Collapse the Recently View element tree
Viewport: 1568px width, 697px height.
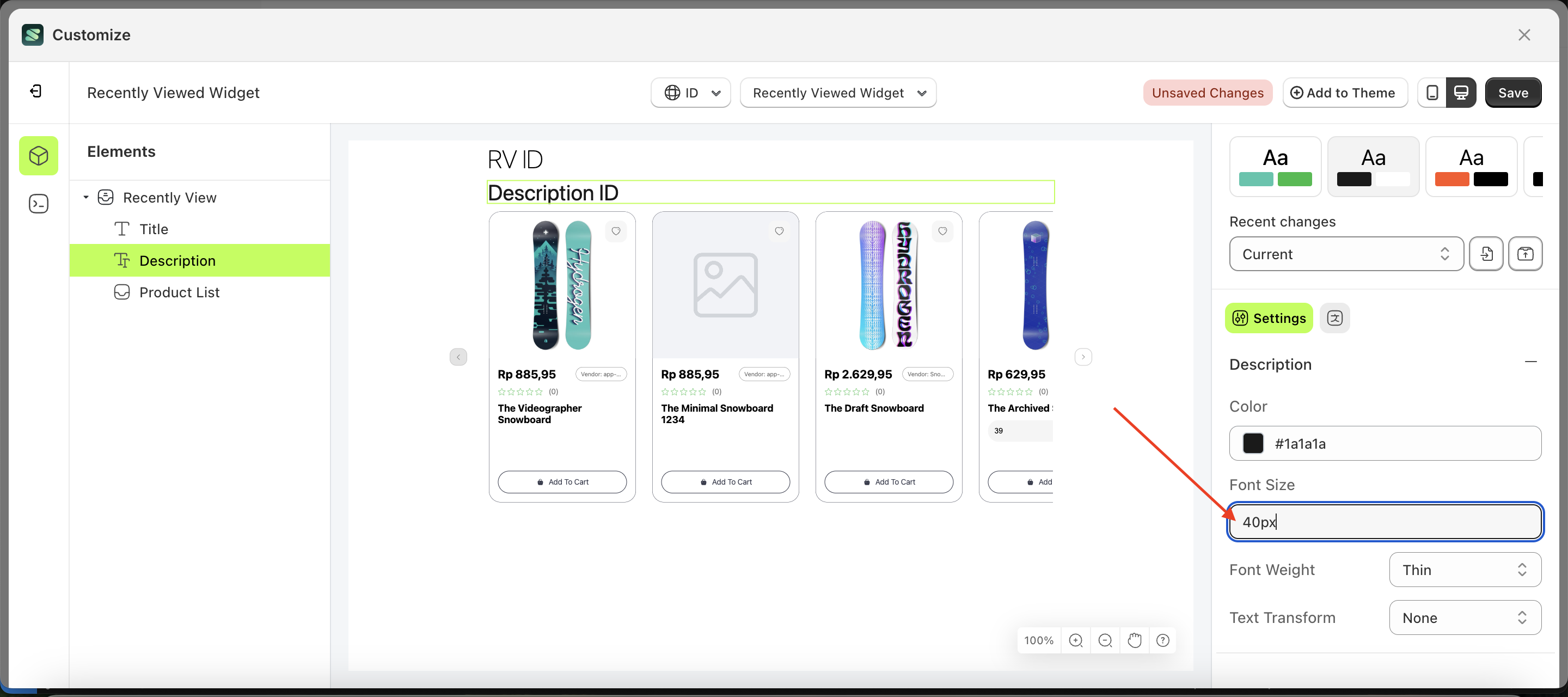tap(86, 197)
